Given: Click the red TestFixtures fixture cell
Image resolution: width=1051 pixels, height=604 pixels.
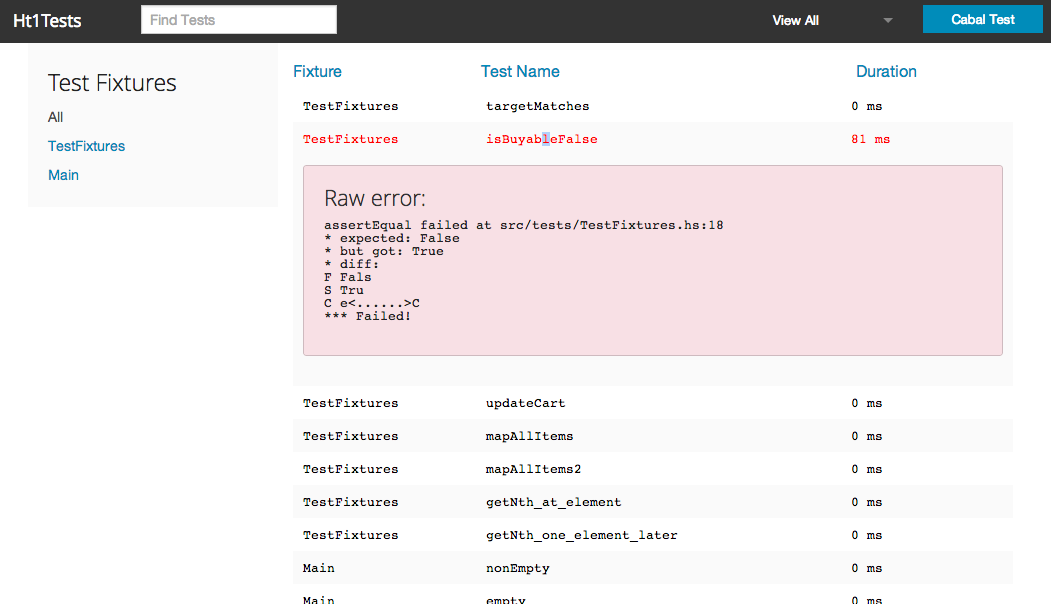Looking at the screenshot, I should tap(351, 139).
